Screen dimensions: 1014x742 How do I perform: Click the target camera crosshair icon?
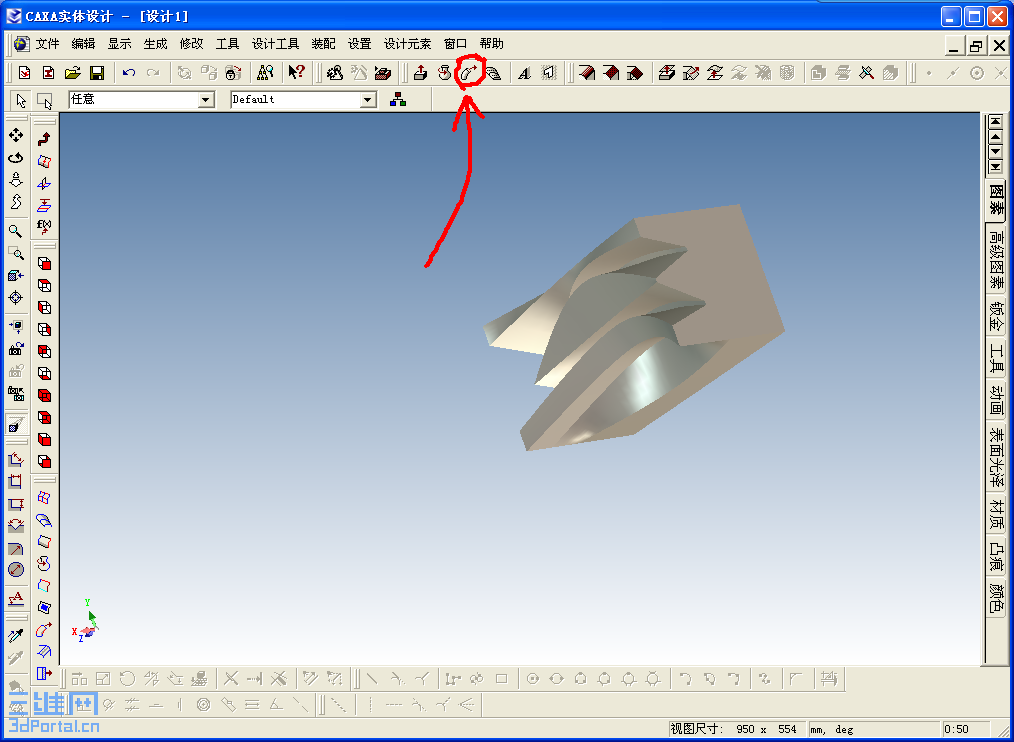tap(16, 298)
